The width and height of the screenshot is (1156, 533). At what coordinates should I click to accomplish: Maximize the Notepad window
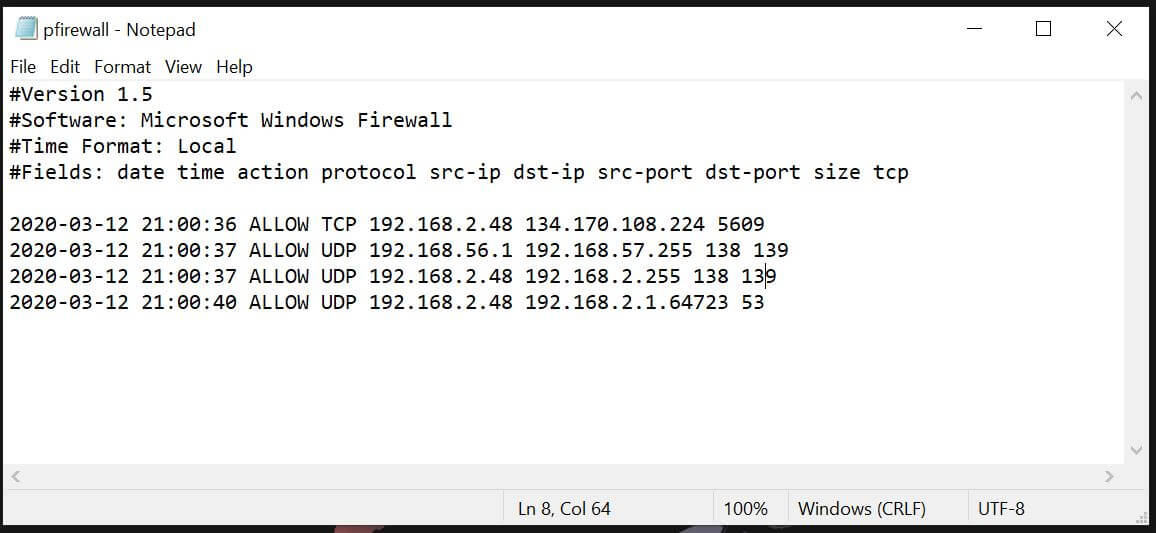point(1043,29)
